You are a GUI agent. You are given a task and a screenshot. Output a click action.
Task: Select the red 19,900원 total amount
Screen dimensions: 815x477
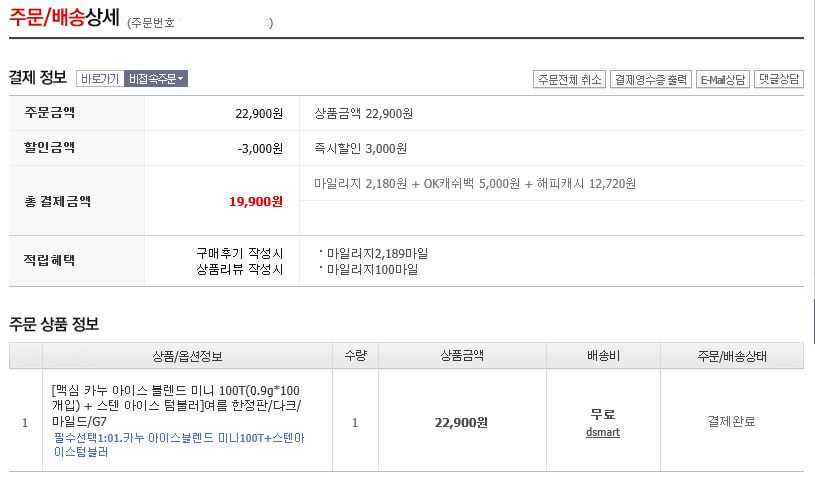click(x=256, y=201)
